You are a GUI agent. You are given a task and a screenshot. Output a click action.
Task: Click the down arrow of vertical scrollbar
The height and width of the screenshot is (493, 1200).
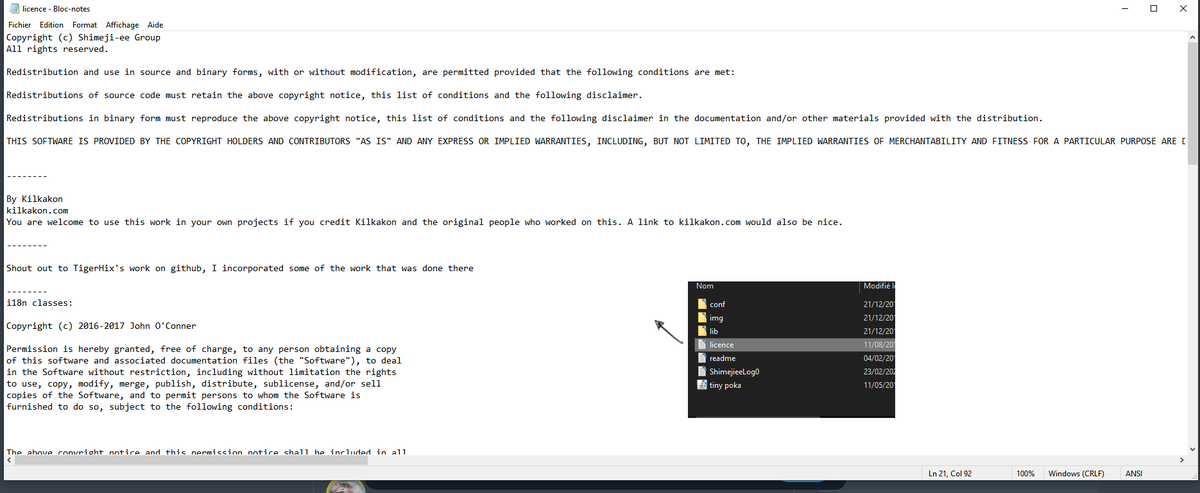click(1192, 448)
